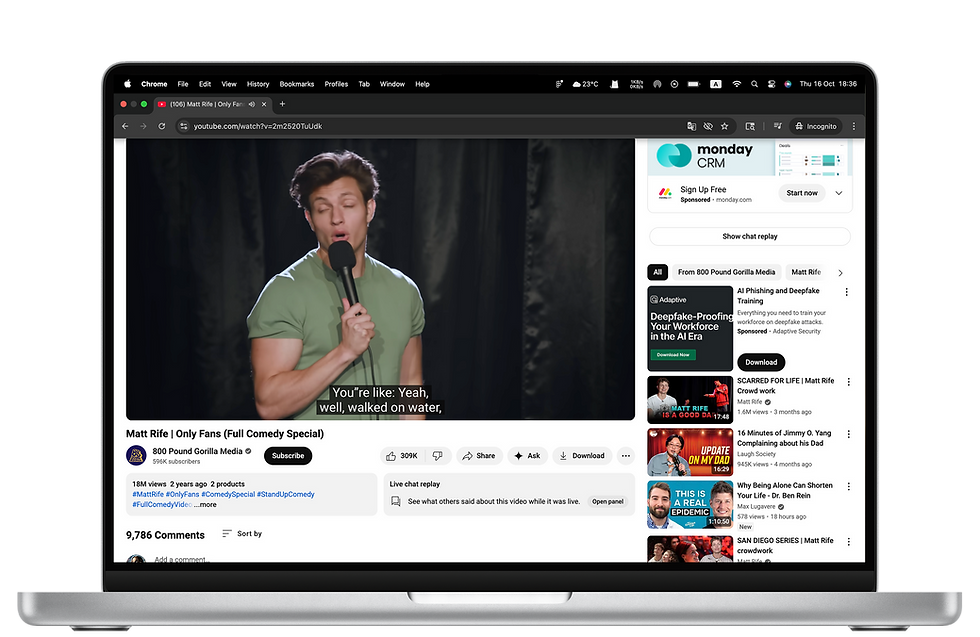Click Open panel for live chat replay

point(608,501)
